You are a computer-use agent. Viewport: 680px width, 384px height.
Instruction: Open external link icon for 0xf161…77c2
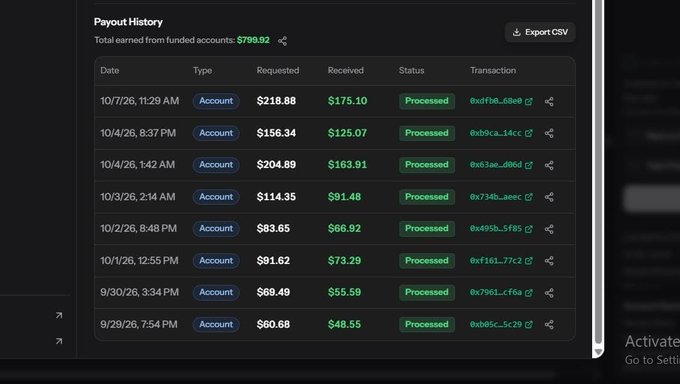[x=529, y=261]
